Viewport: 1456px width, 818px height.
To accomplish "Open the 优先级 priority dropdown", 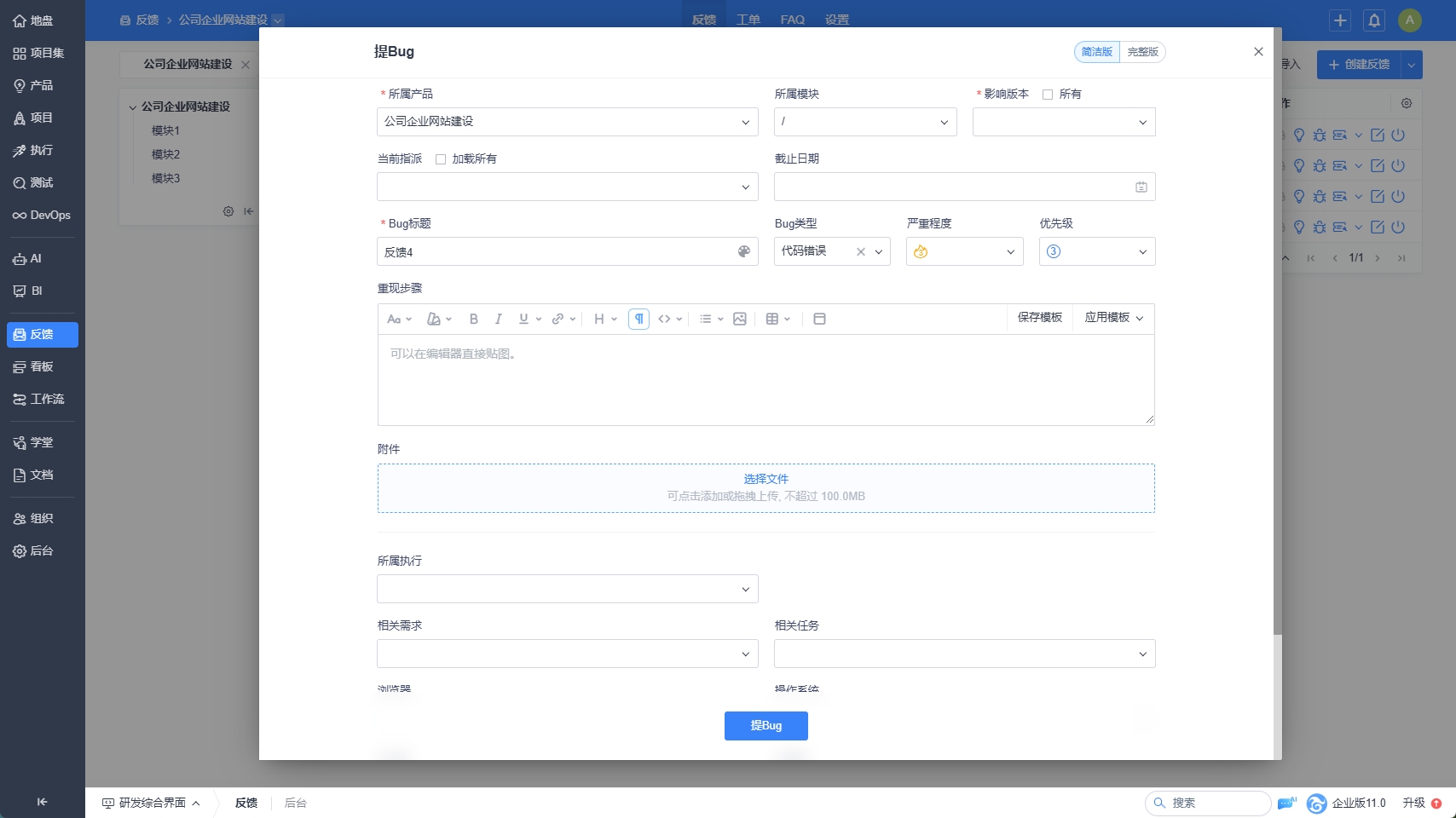I will [x=1096, y=251].
